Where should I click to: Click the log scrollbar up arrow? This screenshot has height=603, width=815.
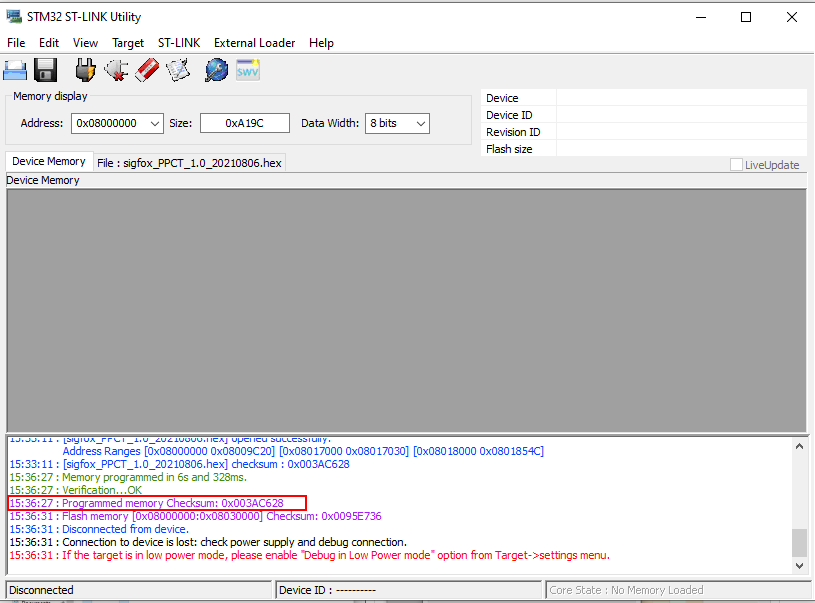pos(799,446)
